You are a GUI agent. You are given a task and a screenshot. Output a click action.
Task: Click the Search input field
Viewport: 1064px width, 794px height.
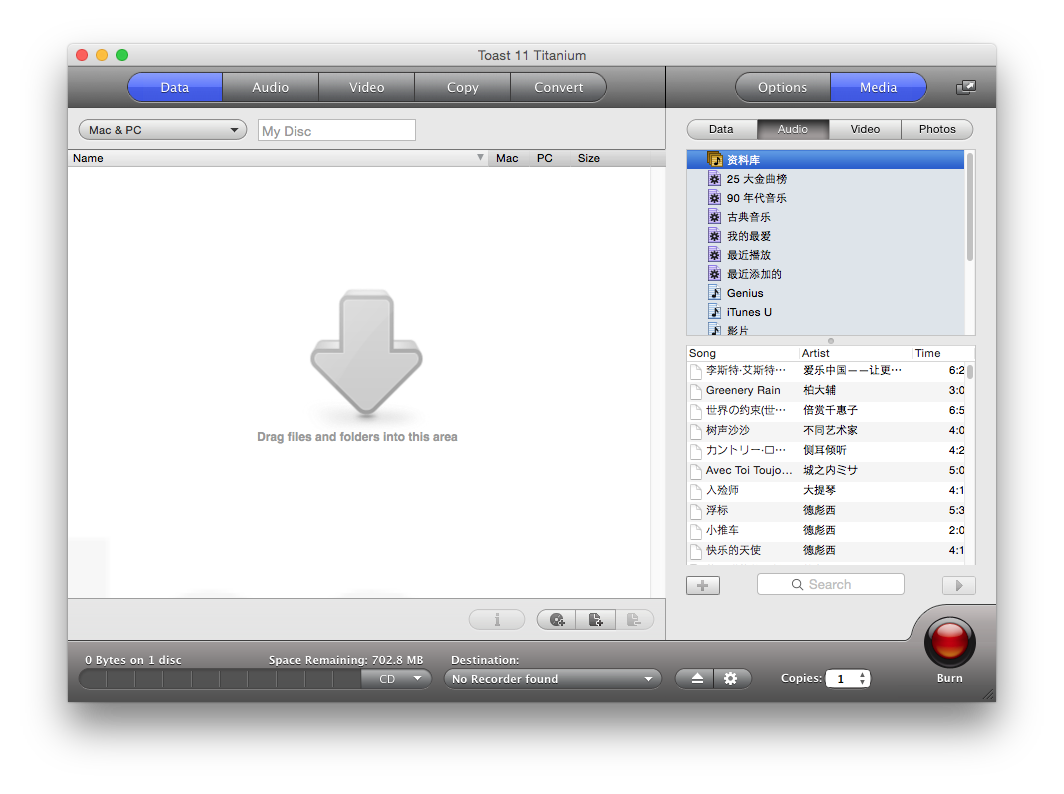(x=831, y=584)
